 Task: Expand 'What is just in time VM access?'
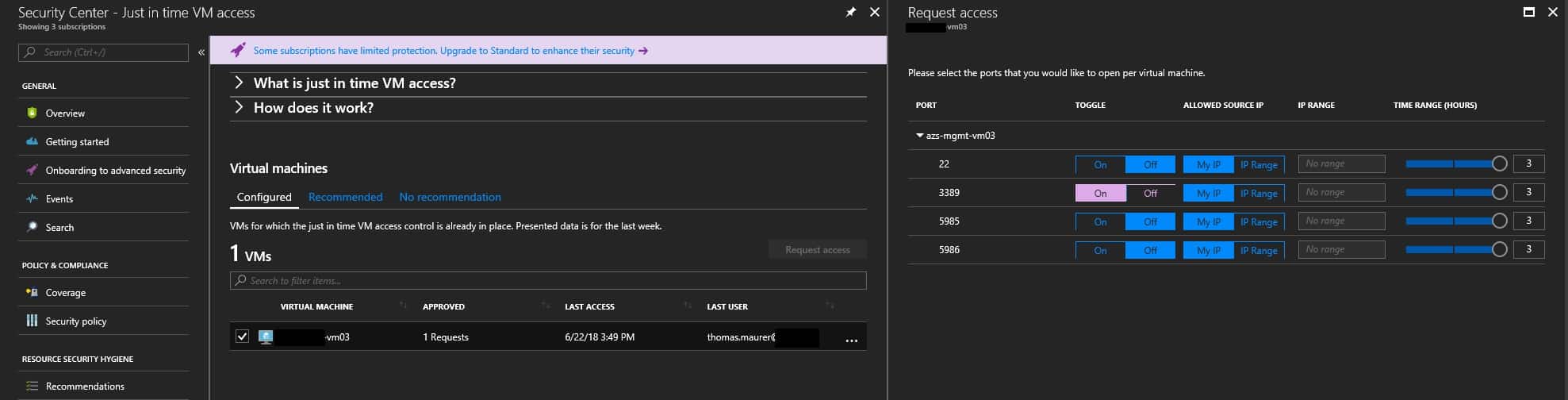548,83
